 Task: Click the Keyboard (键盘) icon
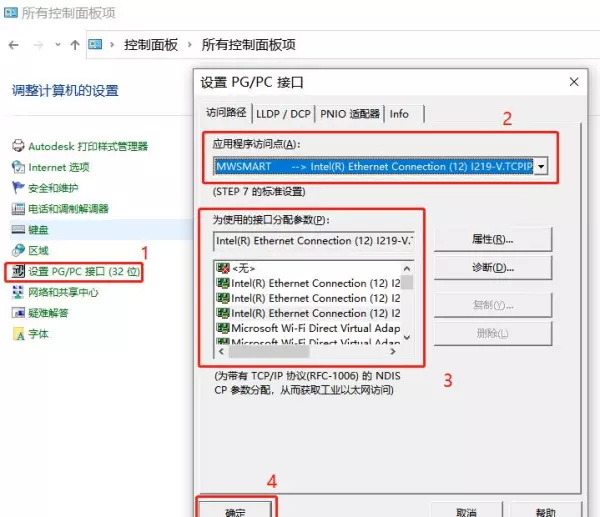pos(18,229)
